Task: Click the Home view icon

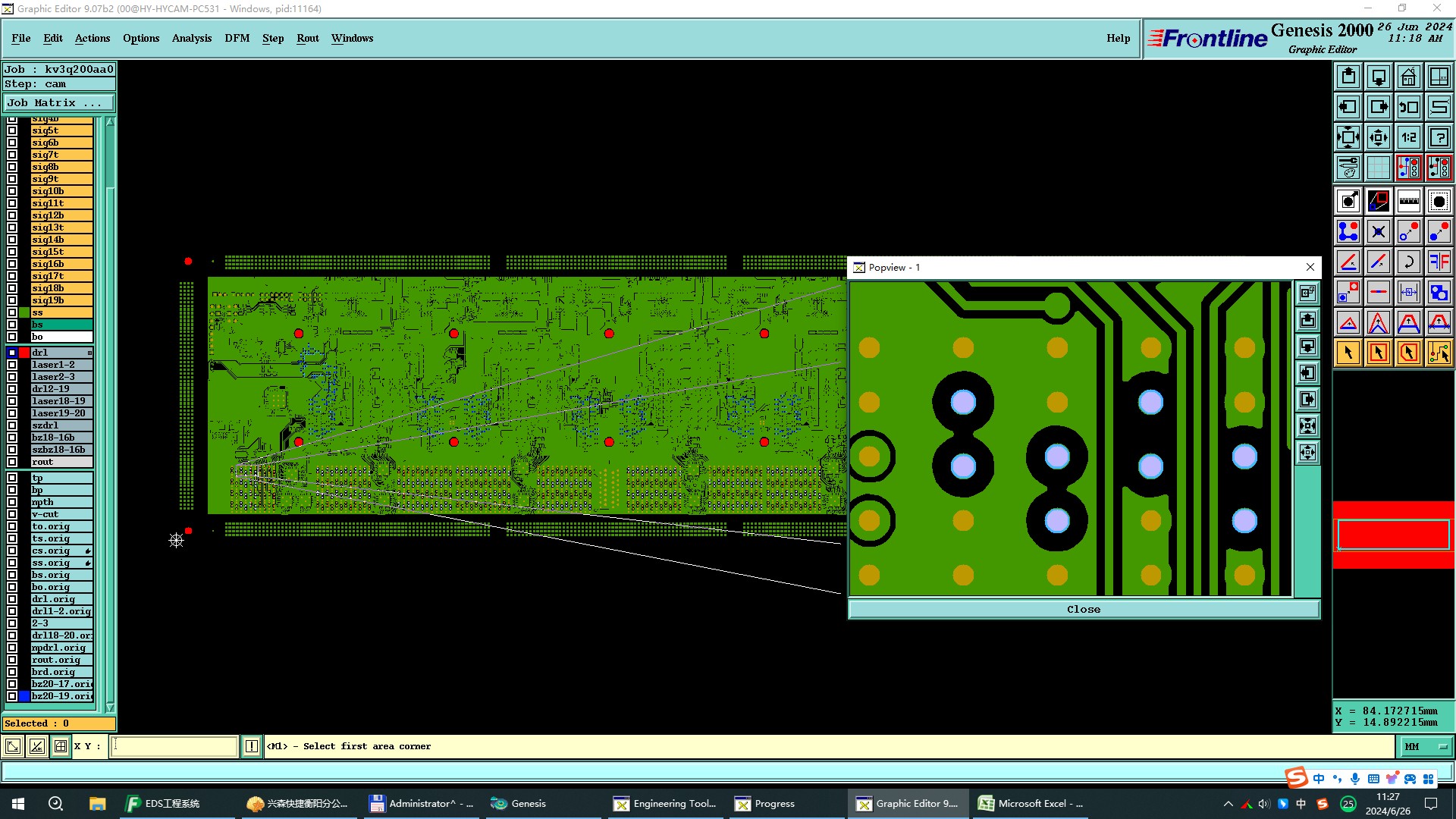Action: click(1408, 77)
